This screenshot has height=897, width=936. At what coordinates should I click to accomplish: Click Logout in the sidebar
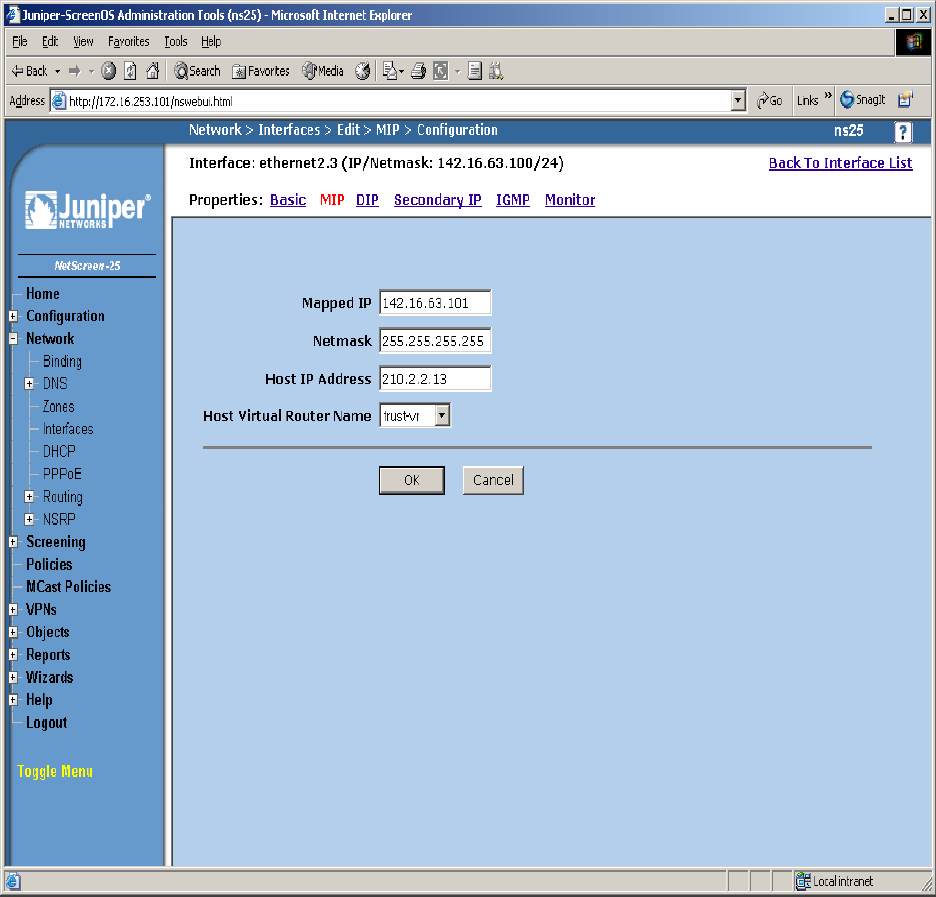pos(47,722)
